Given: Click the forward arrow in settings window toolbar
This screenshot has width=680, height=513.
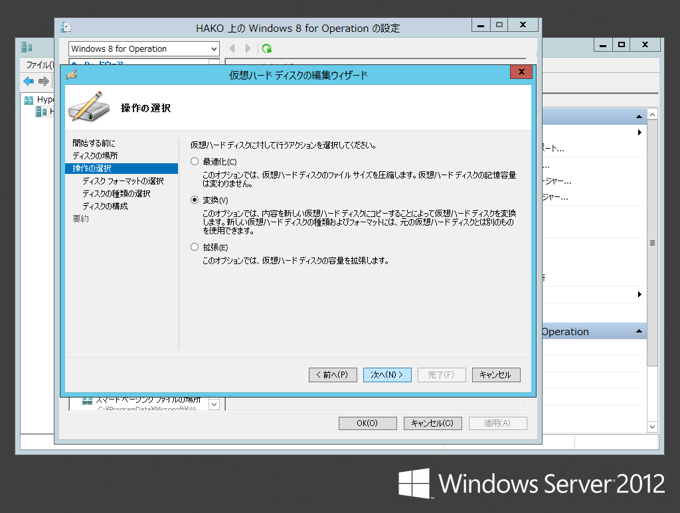Looking at the screenshot, I should pyautogui.click(x=248, y=49).
